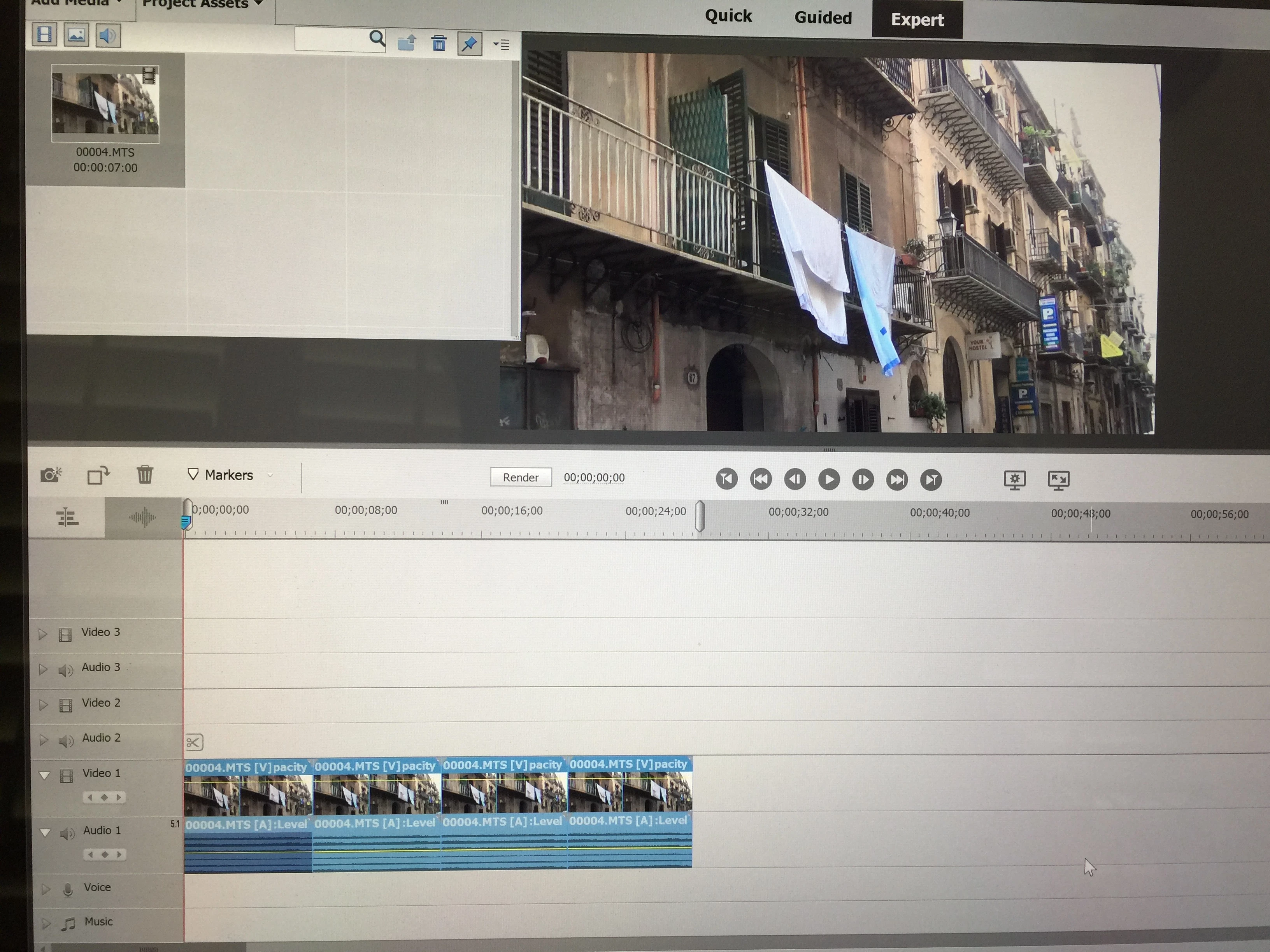Switch to full screen preview
The width and height of the screenshot is (1270, 952).
coord(1058,480)
